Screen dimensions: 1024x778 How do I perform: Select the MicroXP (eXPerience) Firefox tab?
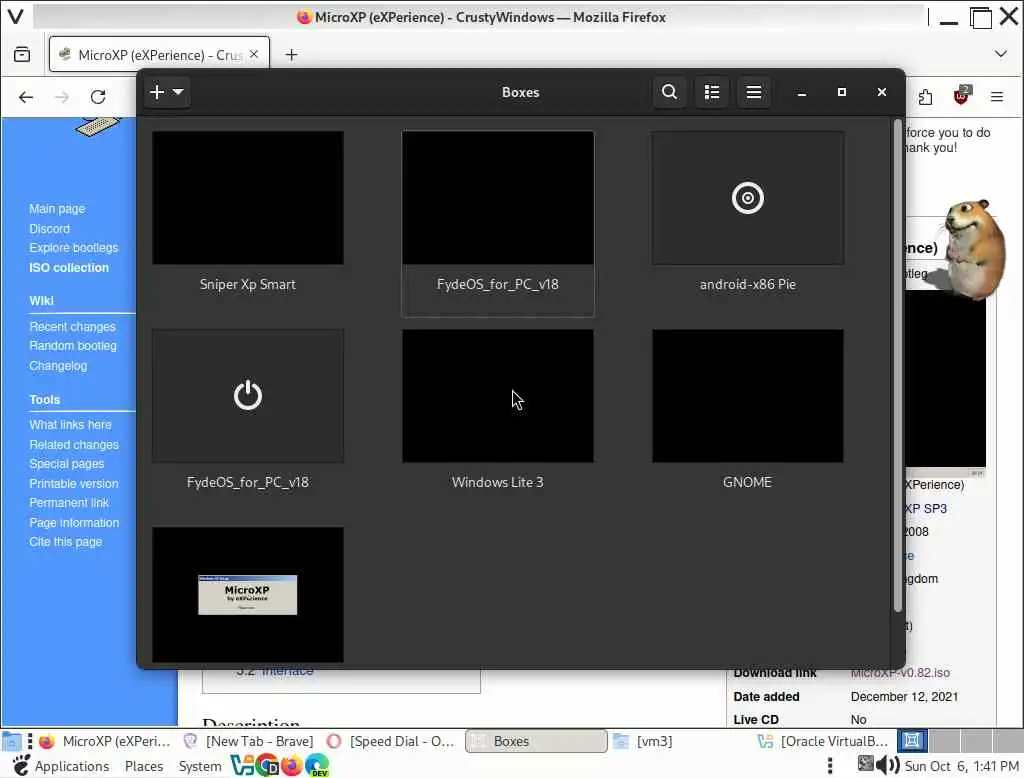(x=159, y=55)
